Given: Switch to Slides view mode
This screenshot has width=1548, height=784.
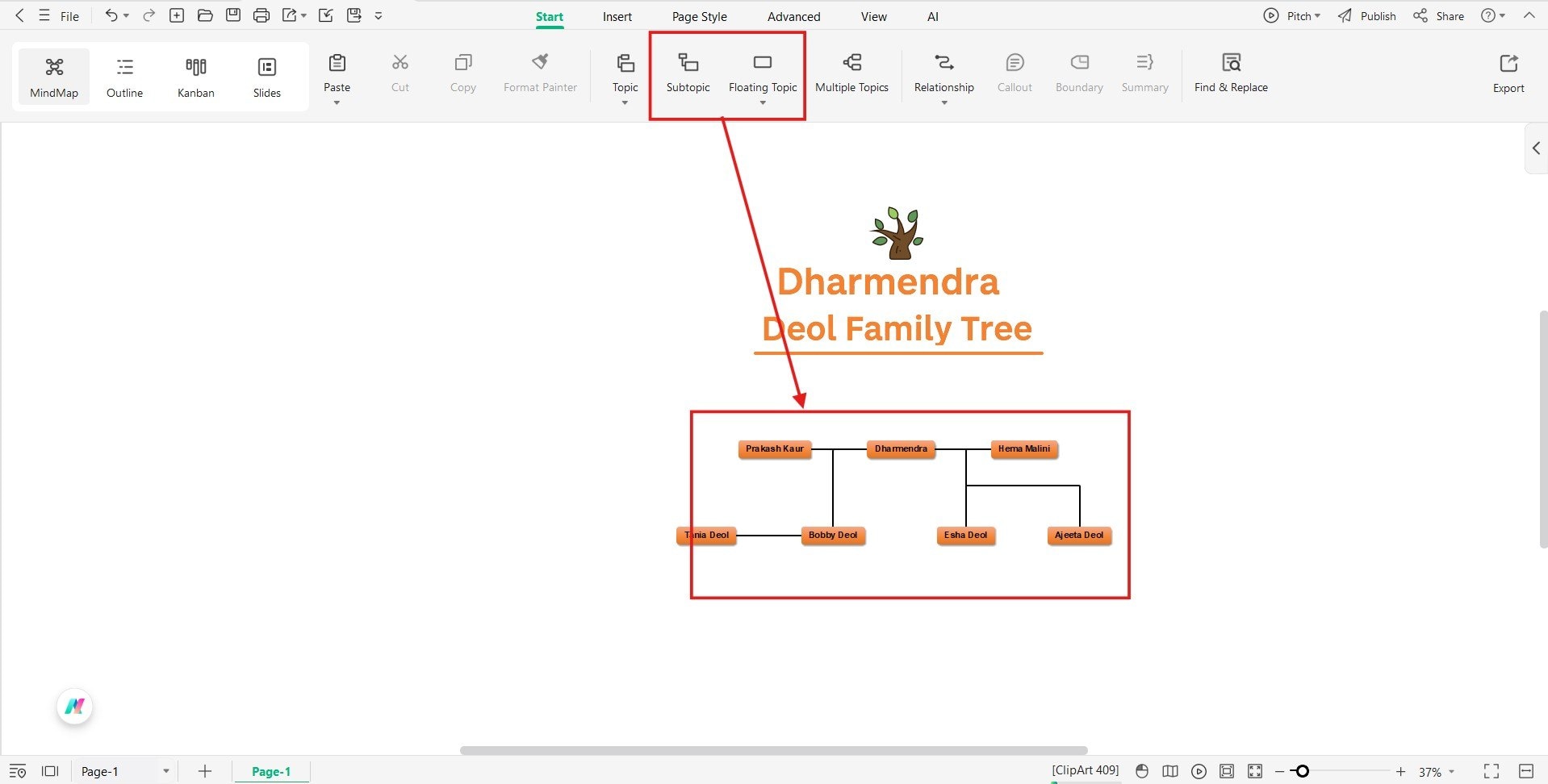Looking at the screenshot, I should (267, 77).
